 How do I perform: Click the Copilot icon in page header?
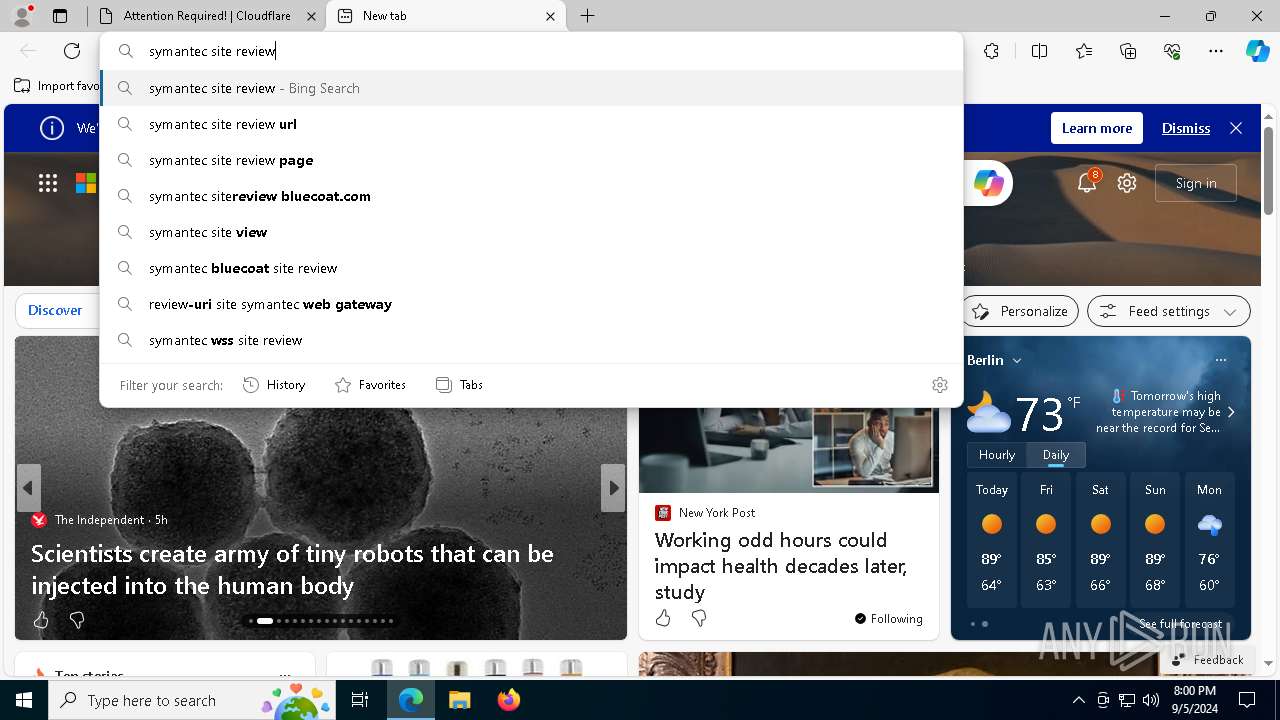pyautogui.click(x=989, y=183)
